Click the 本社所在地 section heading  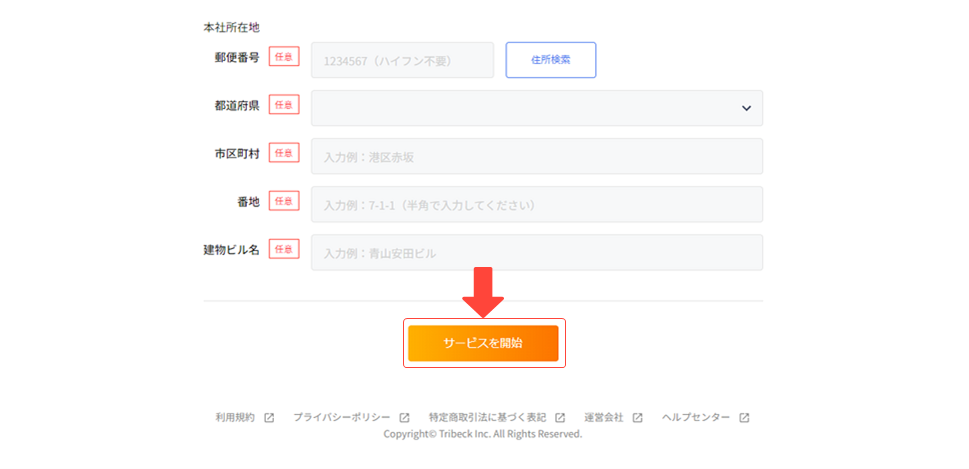point(232,28)
